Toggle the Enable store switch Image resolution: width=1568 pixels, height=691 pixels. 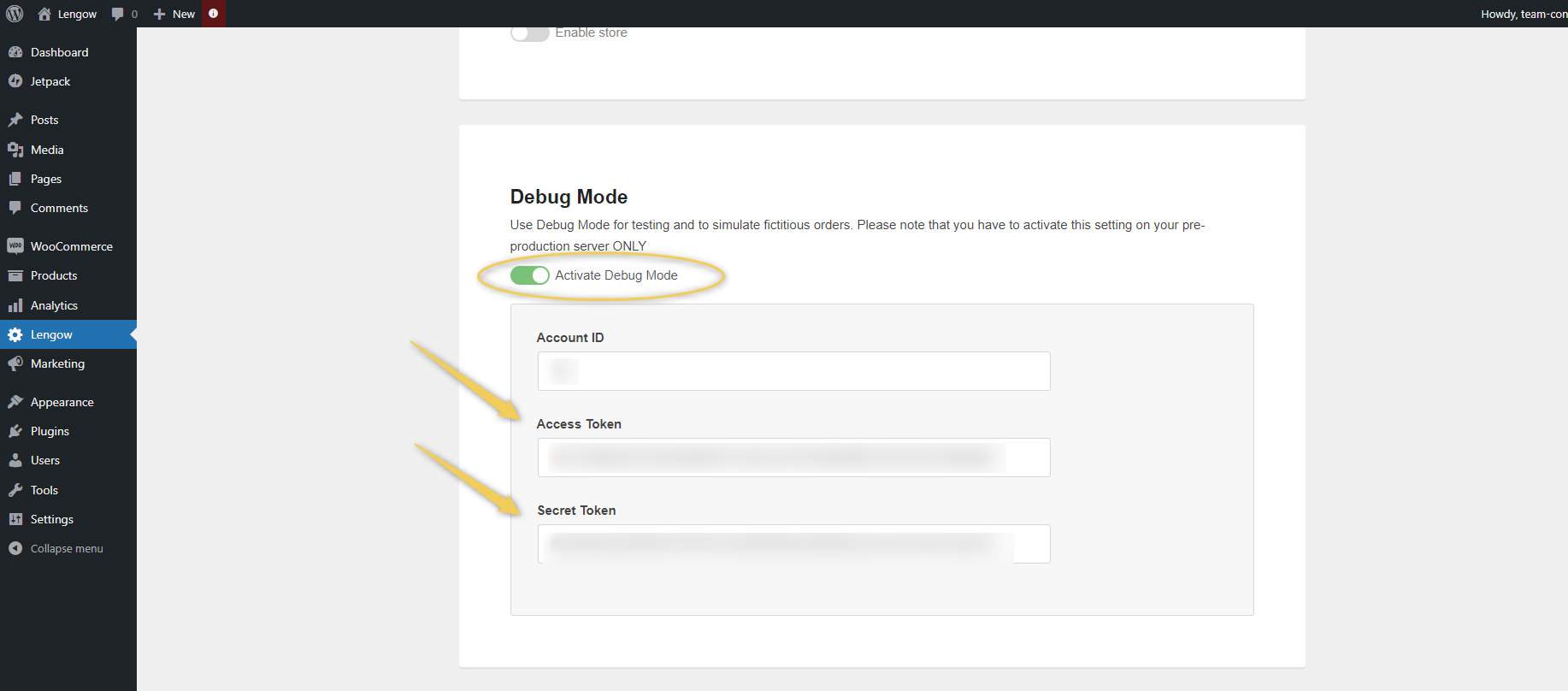[x=529, y=33]
